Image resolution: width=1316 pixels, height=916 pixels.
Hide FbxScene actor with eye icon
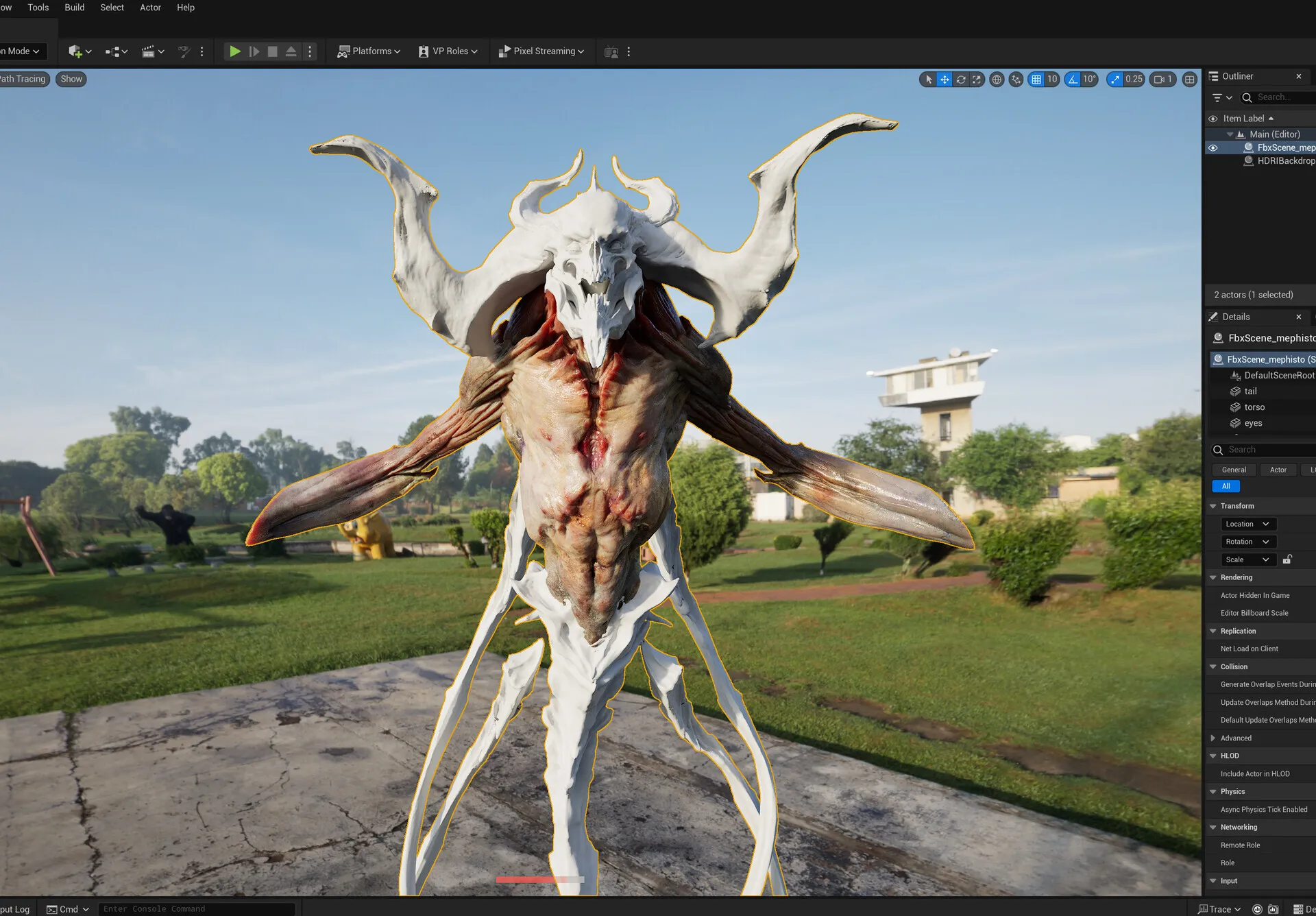coord(1213,148)
